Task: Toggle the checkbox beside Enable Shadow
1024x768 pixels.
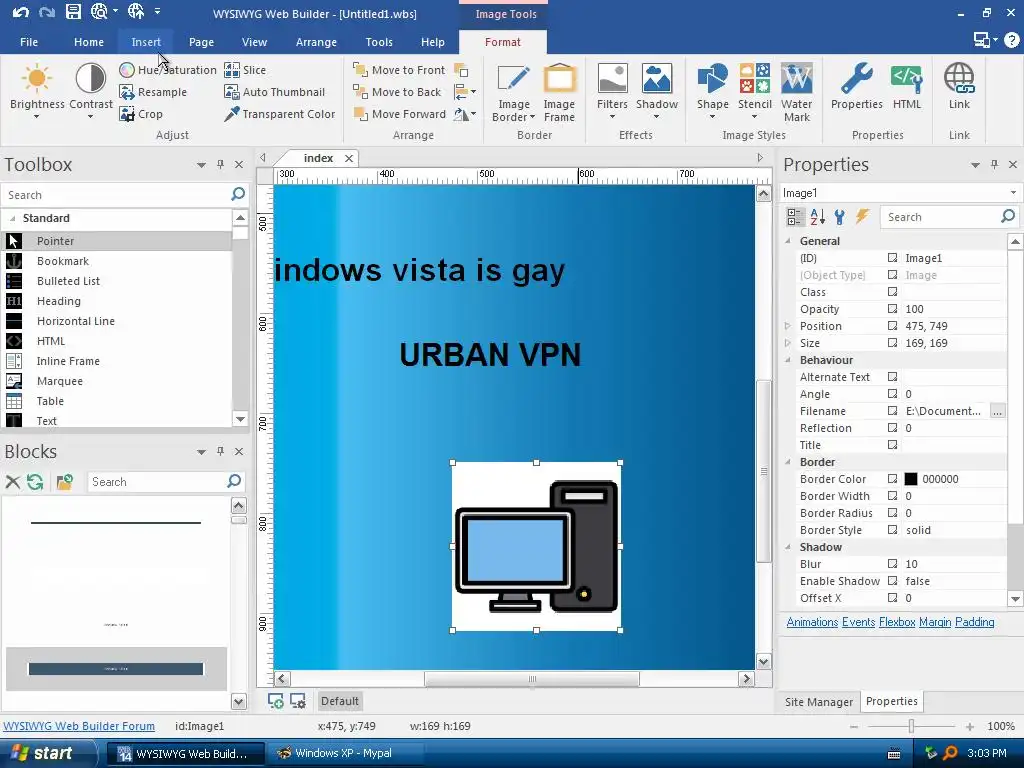Action: tap(892, 581)
